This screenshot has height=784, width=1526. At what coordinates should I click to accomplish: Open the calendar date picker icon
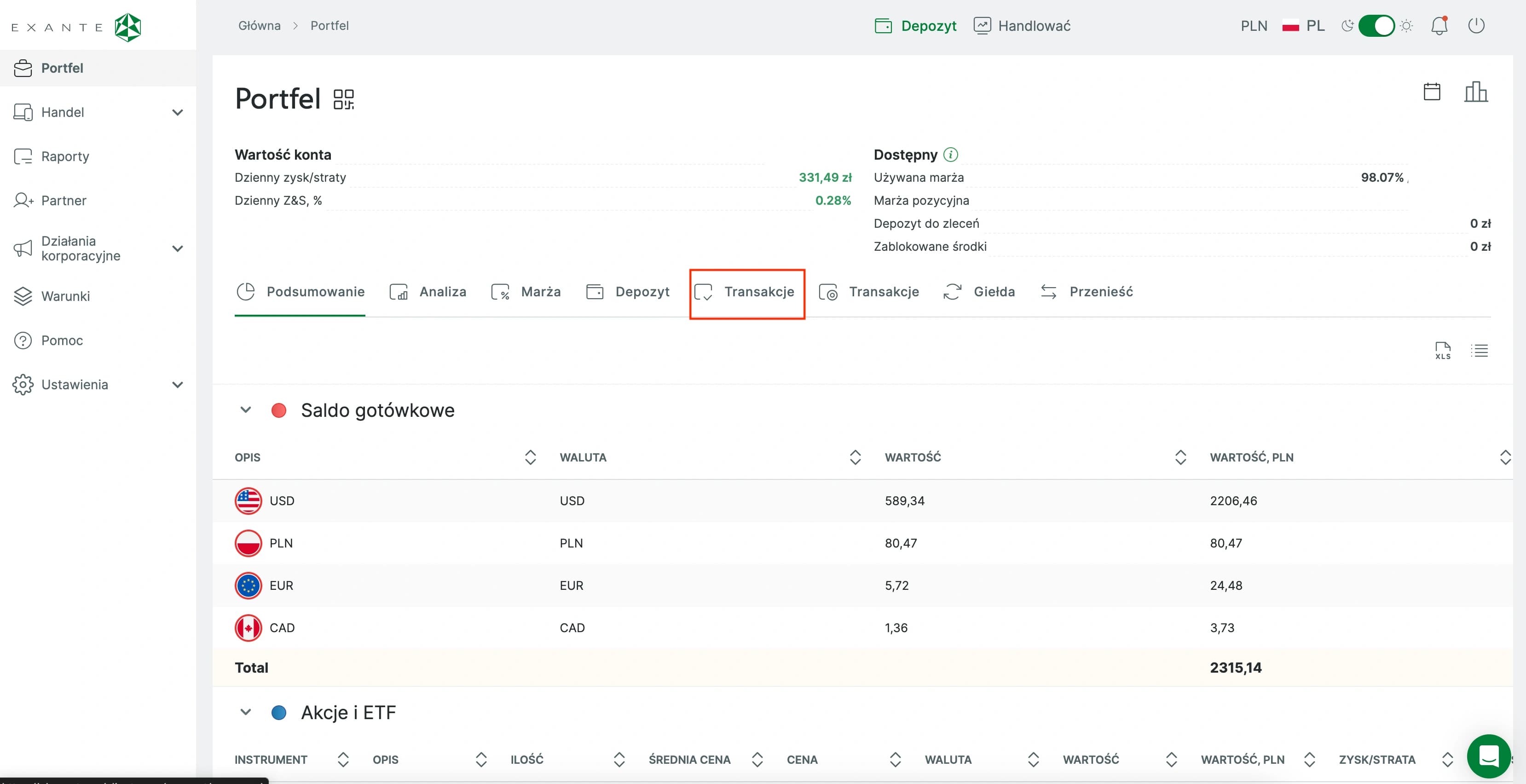[1432, 92]
